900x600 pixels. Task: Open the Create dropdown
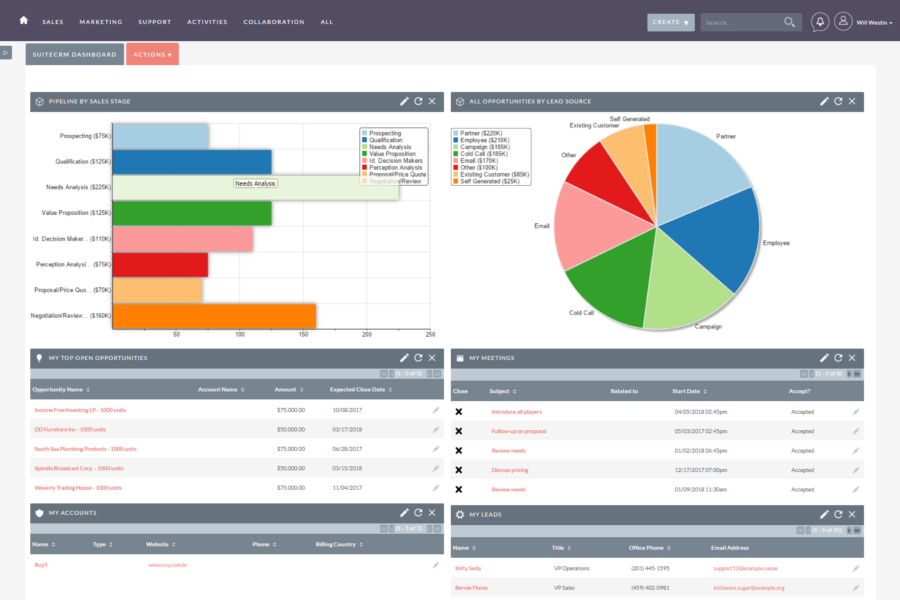tap(670, 21)
